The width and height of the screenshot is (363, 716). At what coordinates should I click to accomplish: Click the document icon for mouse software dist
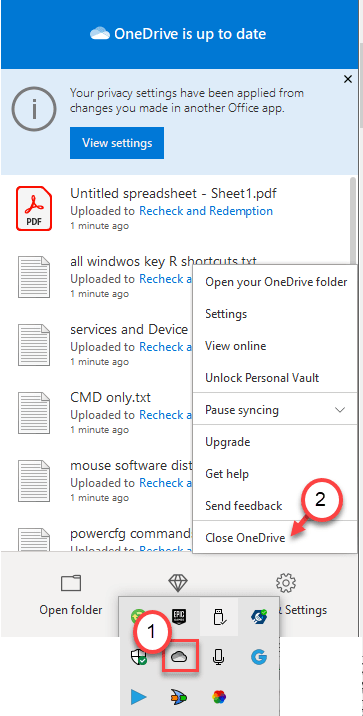coord(34,481)
